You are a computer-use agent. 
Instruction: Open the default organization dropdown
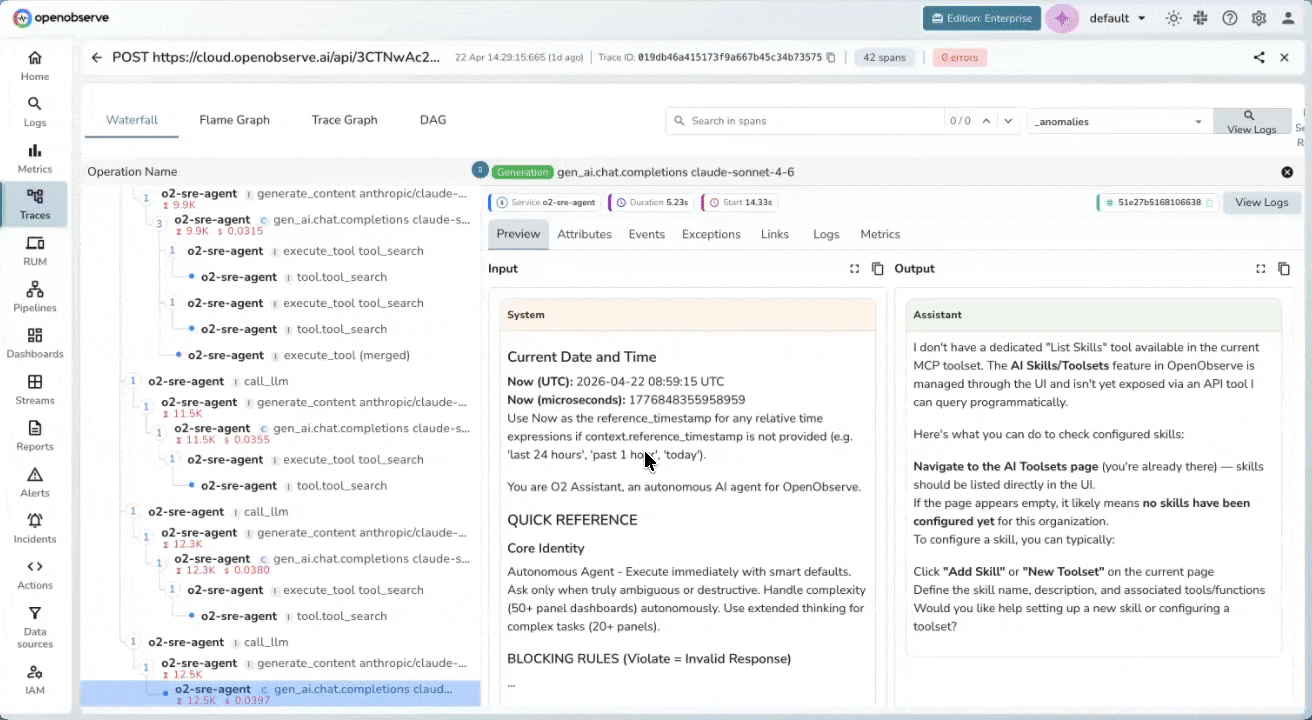1117,18
